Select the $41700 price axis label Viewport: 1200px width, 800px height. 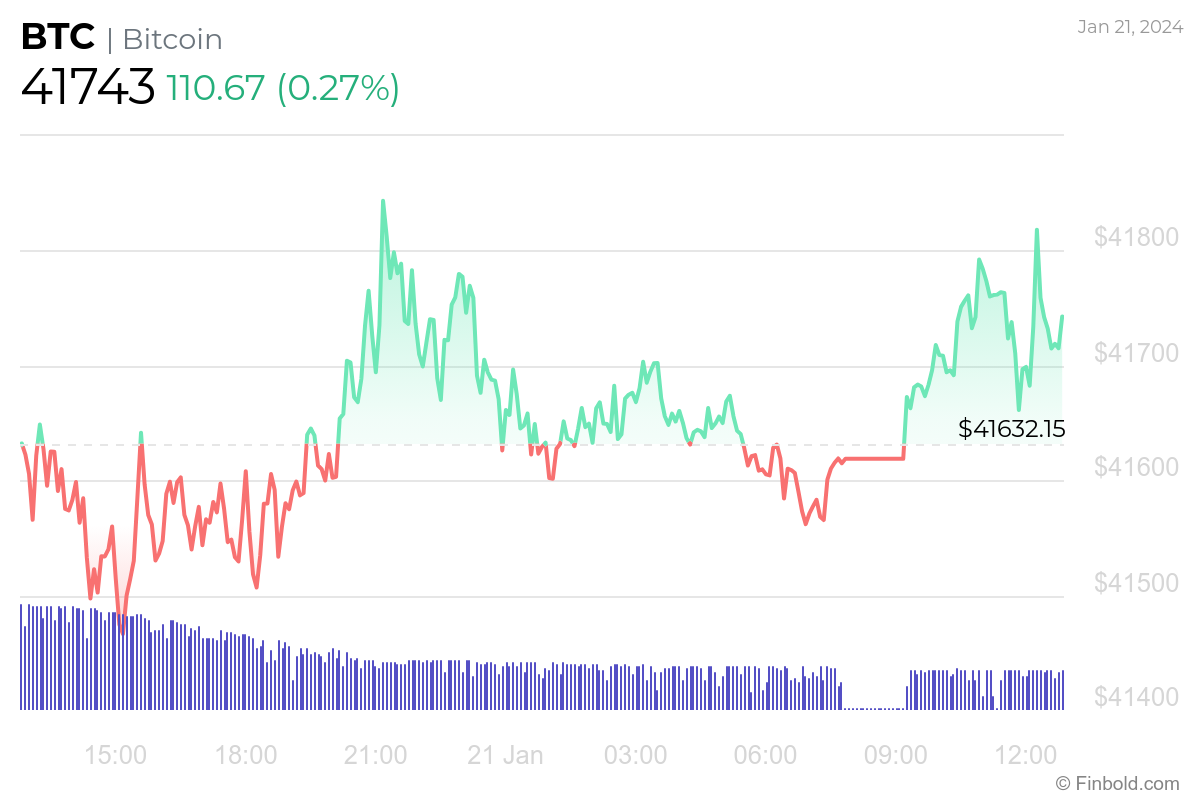tap(1136, 353)
